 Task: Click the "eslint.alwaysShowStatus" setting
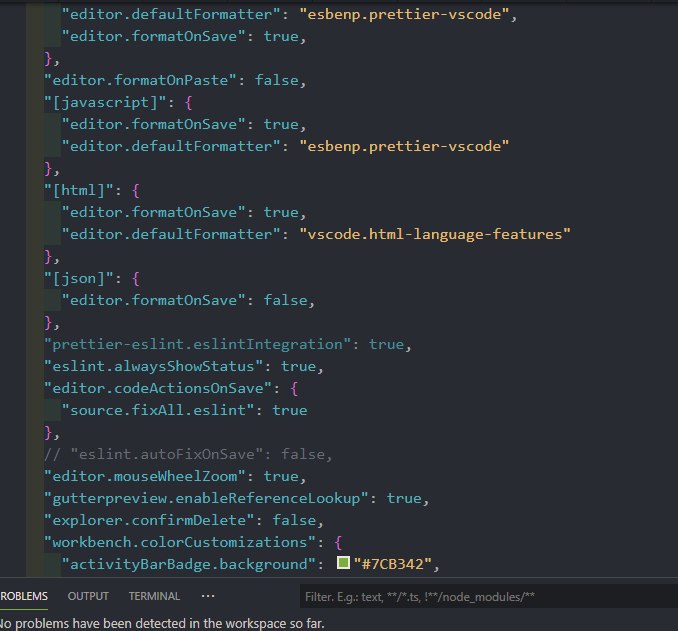[x=154, y=366]
